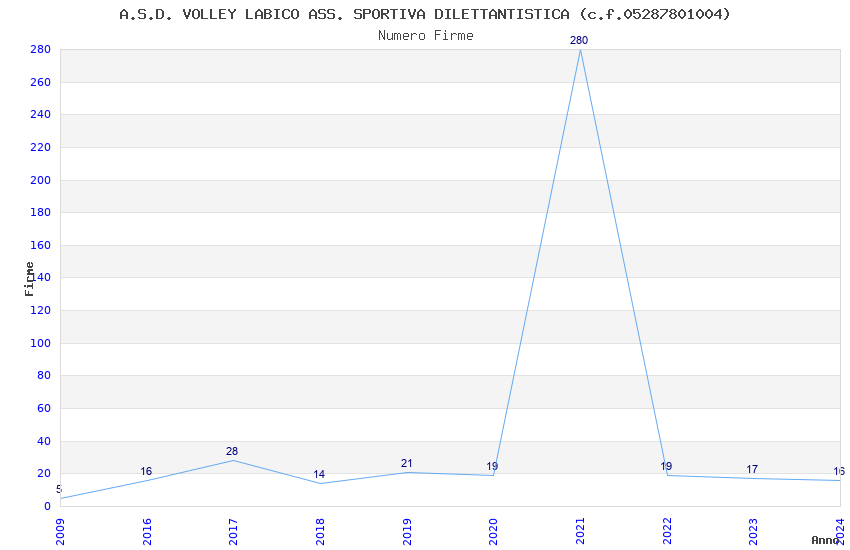Image resolution: width=850 pixels, height=550 pixels.
Task: Click data label 14 above 2018 point
Action: (319, 474)
